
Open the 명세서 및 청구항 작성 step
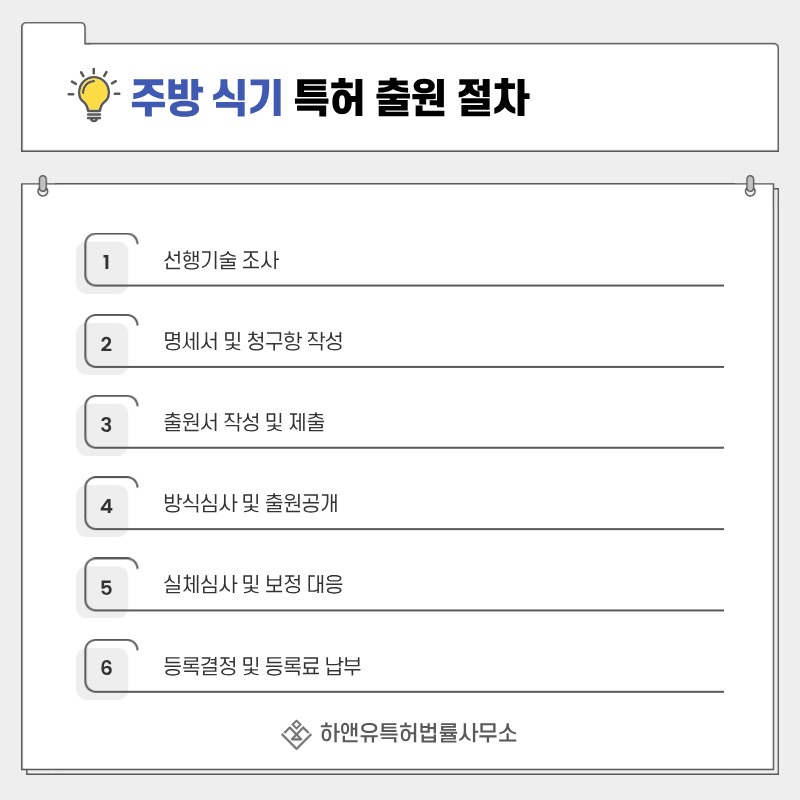253,342
